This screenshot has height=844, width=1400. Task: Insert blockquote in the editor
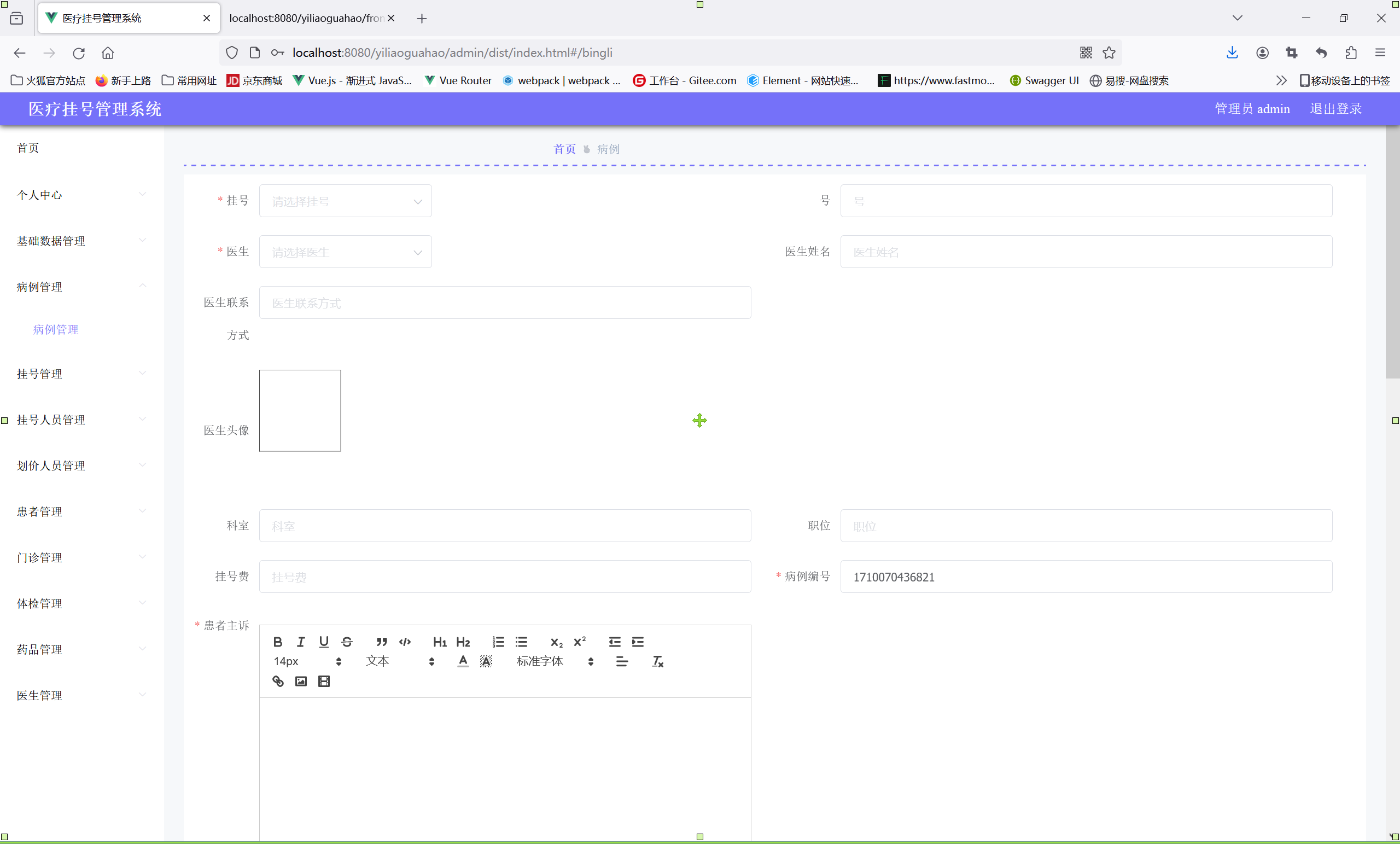point(381,642)
